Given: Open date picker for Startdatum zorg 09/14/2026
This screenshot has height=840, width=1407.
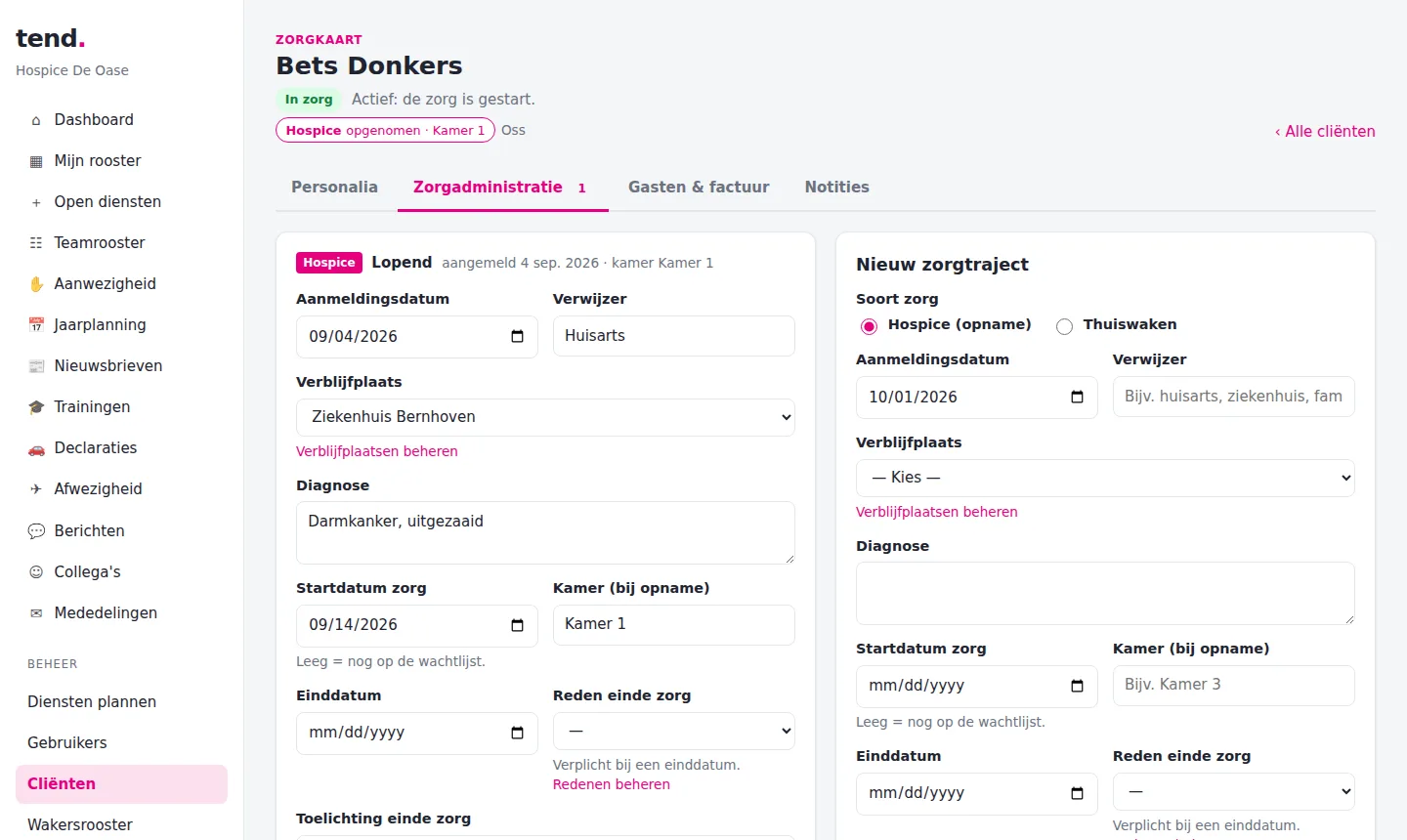Looking at the screenshot, I should click(x=517, y=625).
